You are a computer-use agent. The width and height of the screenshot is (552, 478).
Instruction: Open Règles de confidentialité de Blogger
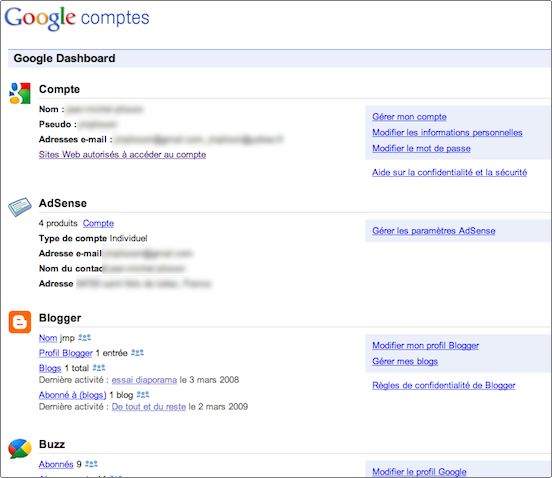pos(444,385)
